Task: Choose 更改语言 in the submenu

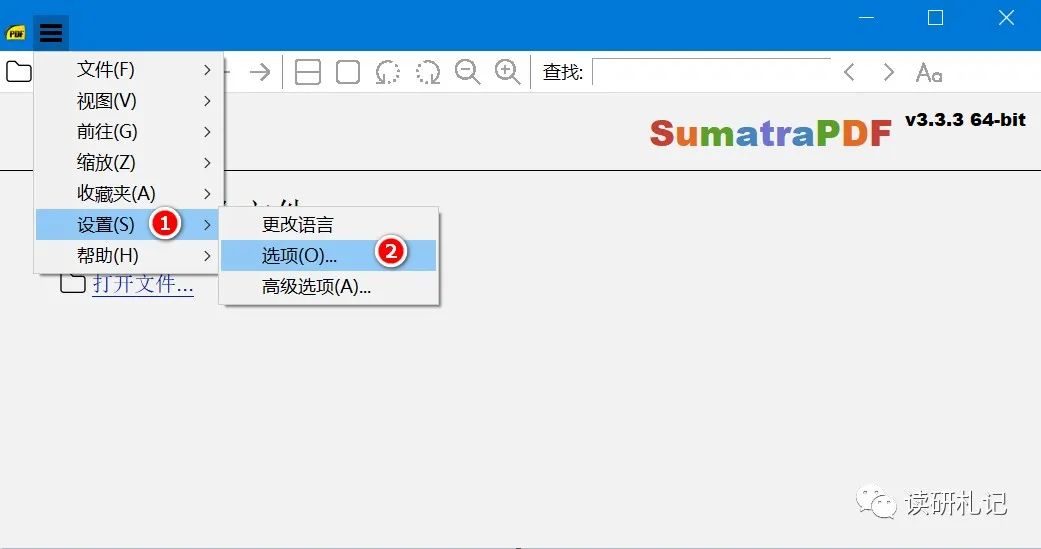Action: [329, 224]
